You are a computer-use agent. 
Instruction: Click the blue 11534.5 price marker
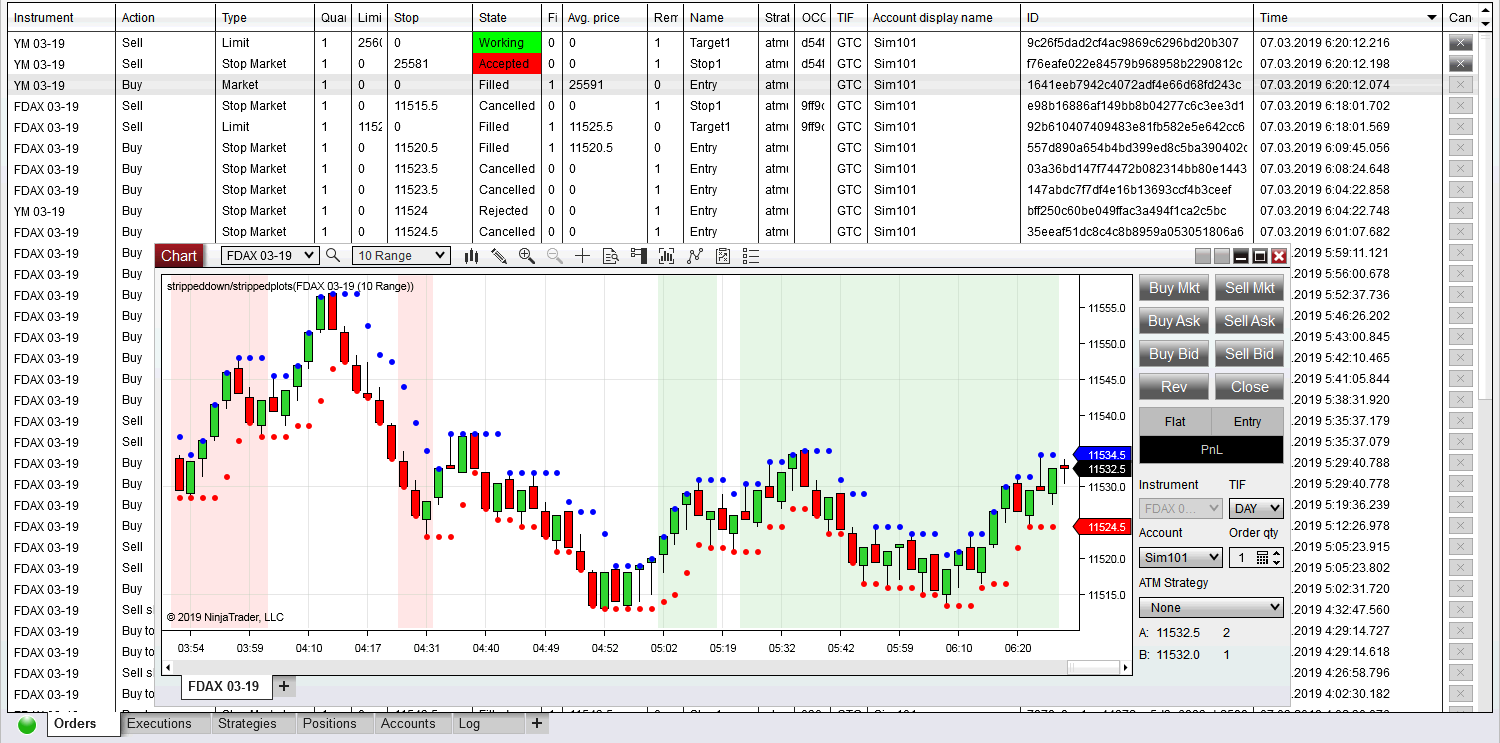[1101, 454]
